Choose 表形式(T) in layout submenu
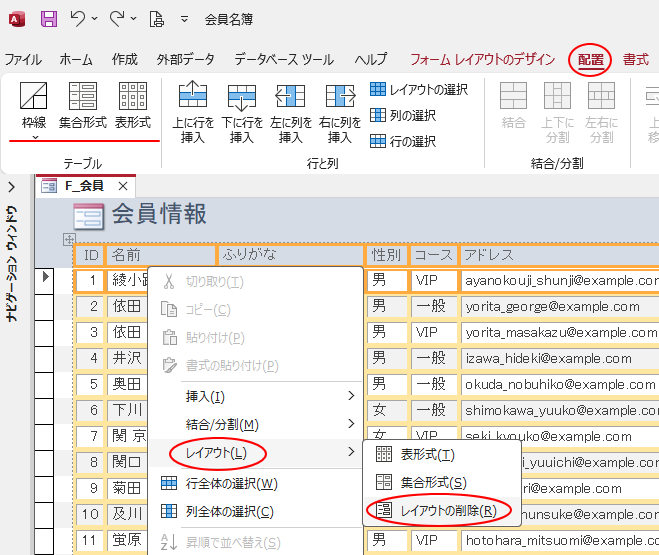Screen dimensions: 659x555 pos(442,455)
